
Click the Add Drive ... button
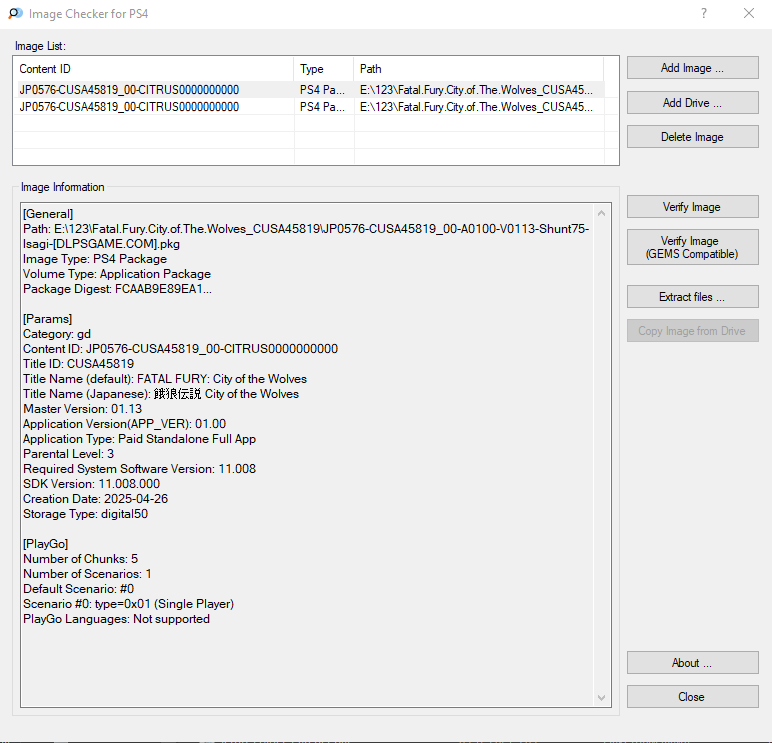692,102
